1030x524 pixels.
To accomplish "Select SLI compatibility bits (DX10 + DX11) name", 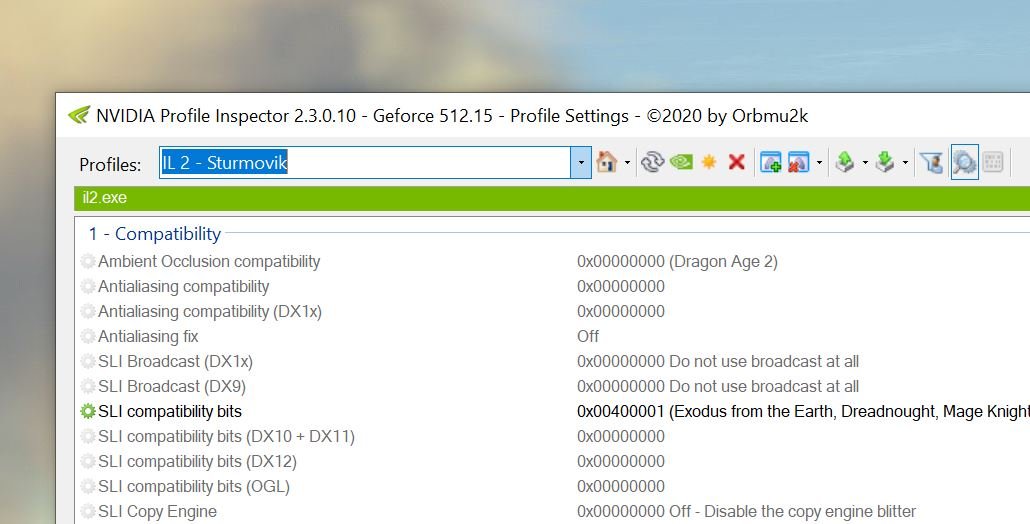I will click(x=226, y=437).
